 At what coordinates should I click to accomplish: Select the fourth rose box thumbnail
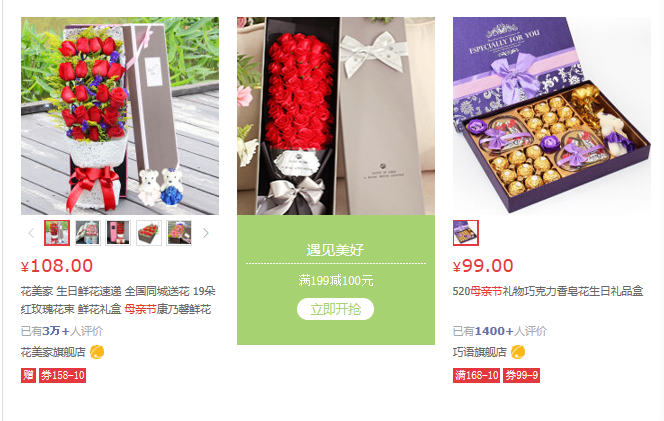tap(149, 233)
